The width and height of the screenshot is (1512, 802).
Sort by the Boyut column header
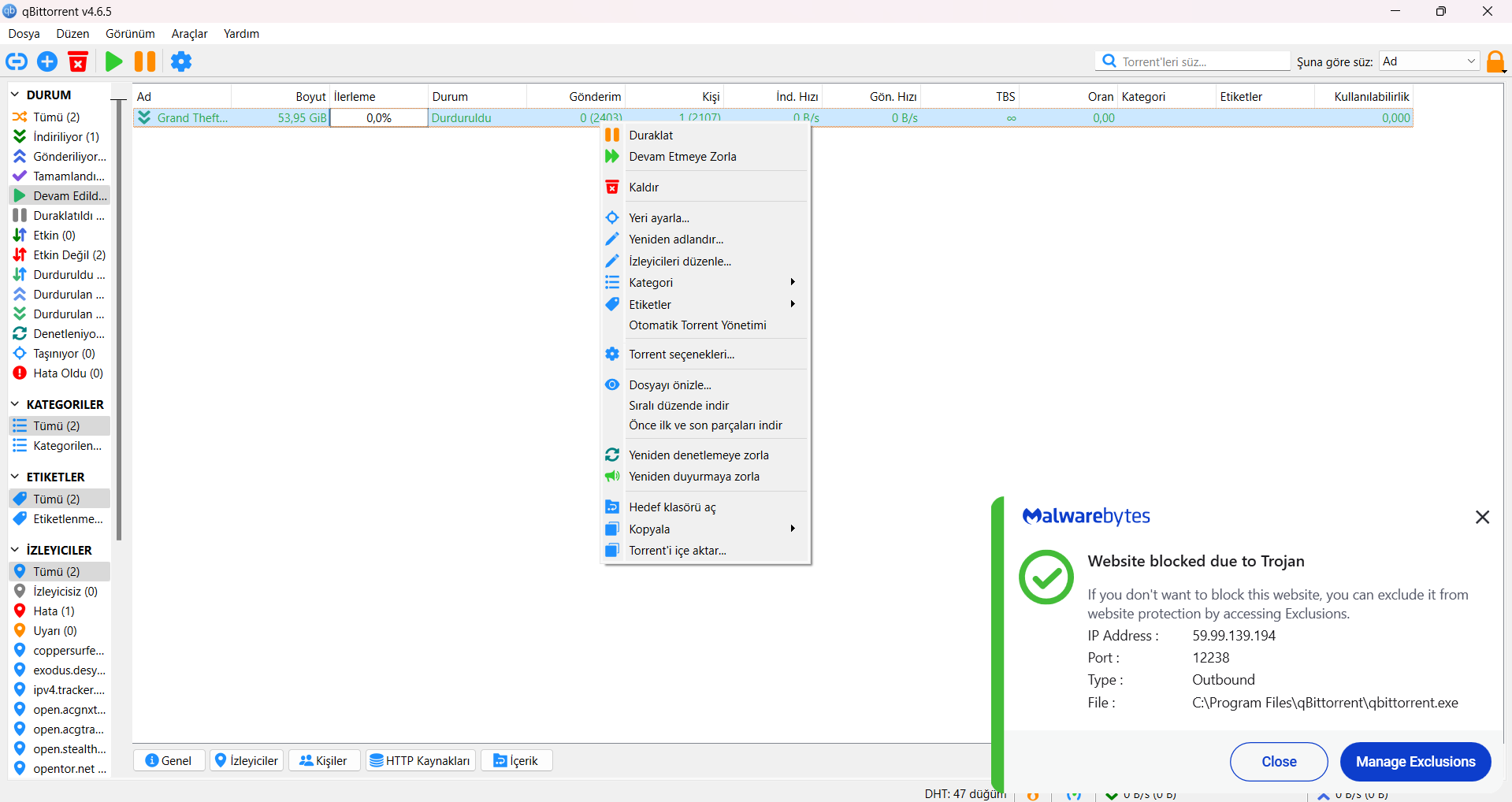[280, 96]
